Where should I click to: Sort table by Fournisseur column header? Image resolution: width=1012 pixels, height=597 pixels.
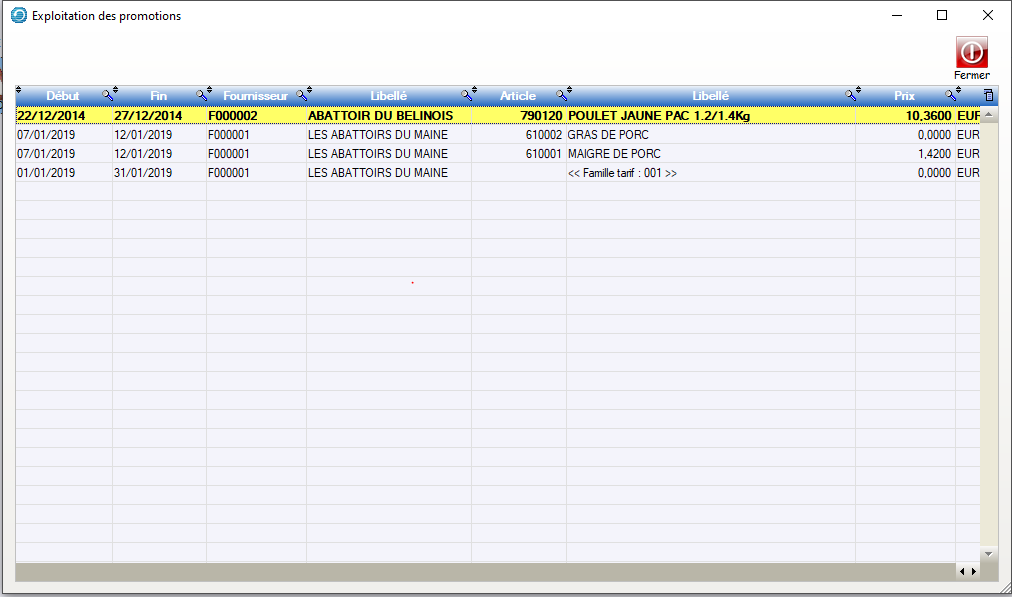pyautogui.click(x=254, y=96)
